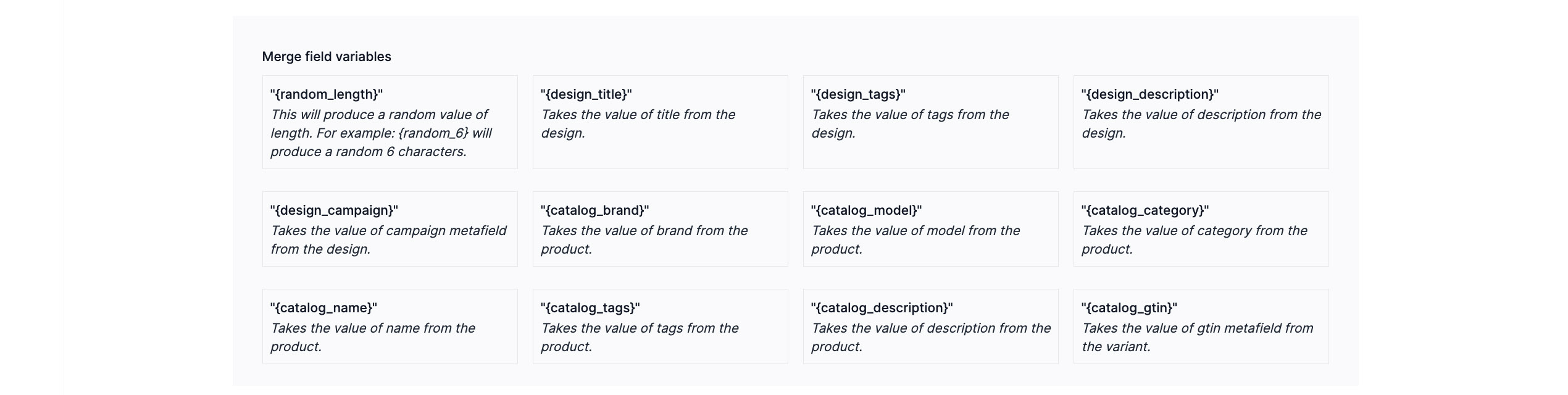1568x395 pixels.
Task: Click the "{catalog_model}" merge field name
Action: click(865, 210)
